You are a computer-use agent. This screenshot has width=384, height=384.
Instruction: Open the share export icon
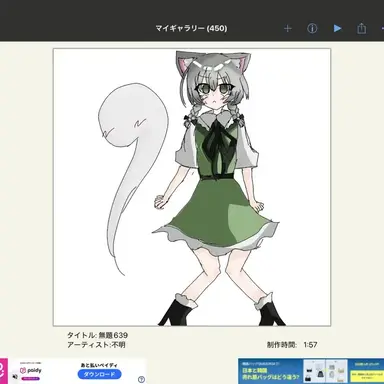pyautogui.click(x=362, y=28)
